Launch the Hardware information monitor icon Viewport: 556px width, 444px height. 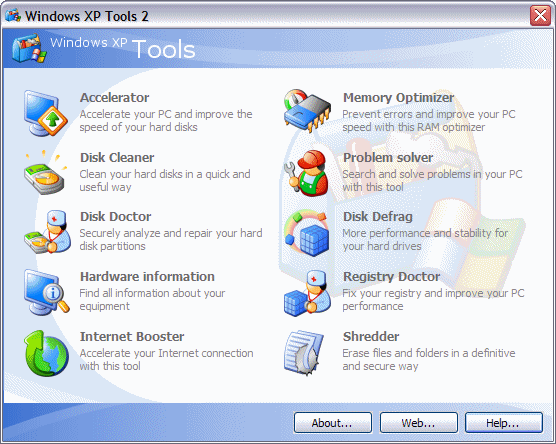(x=46, y=292)
